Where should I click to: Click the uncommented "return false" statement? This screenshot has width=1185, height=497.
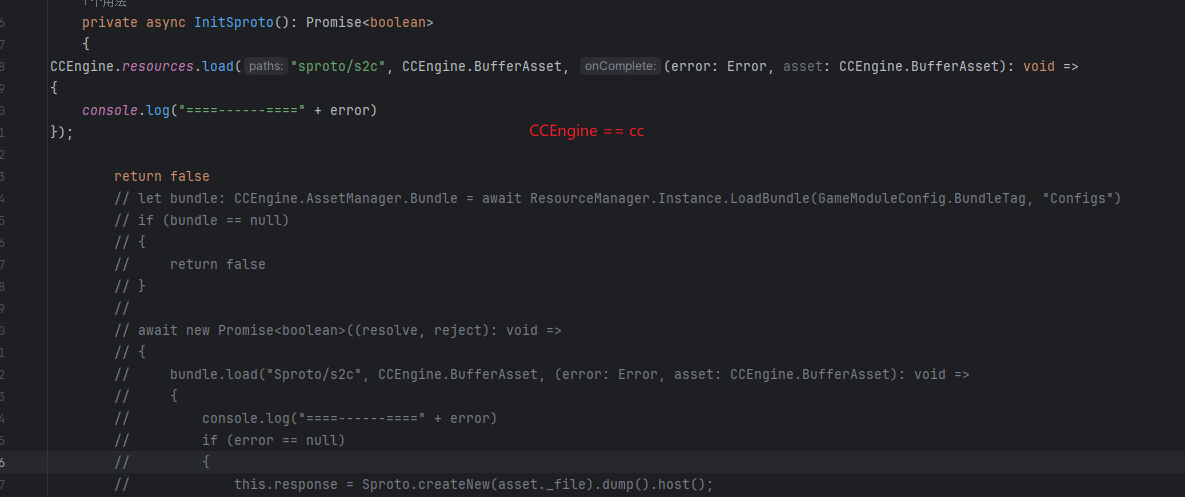(x=161, y=176)
